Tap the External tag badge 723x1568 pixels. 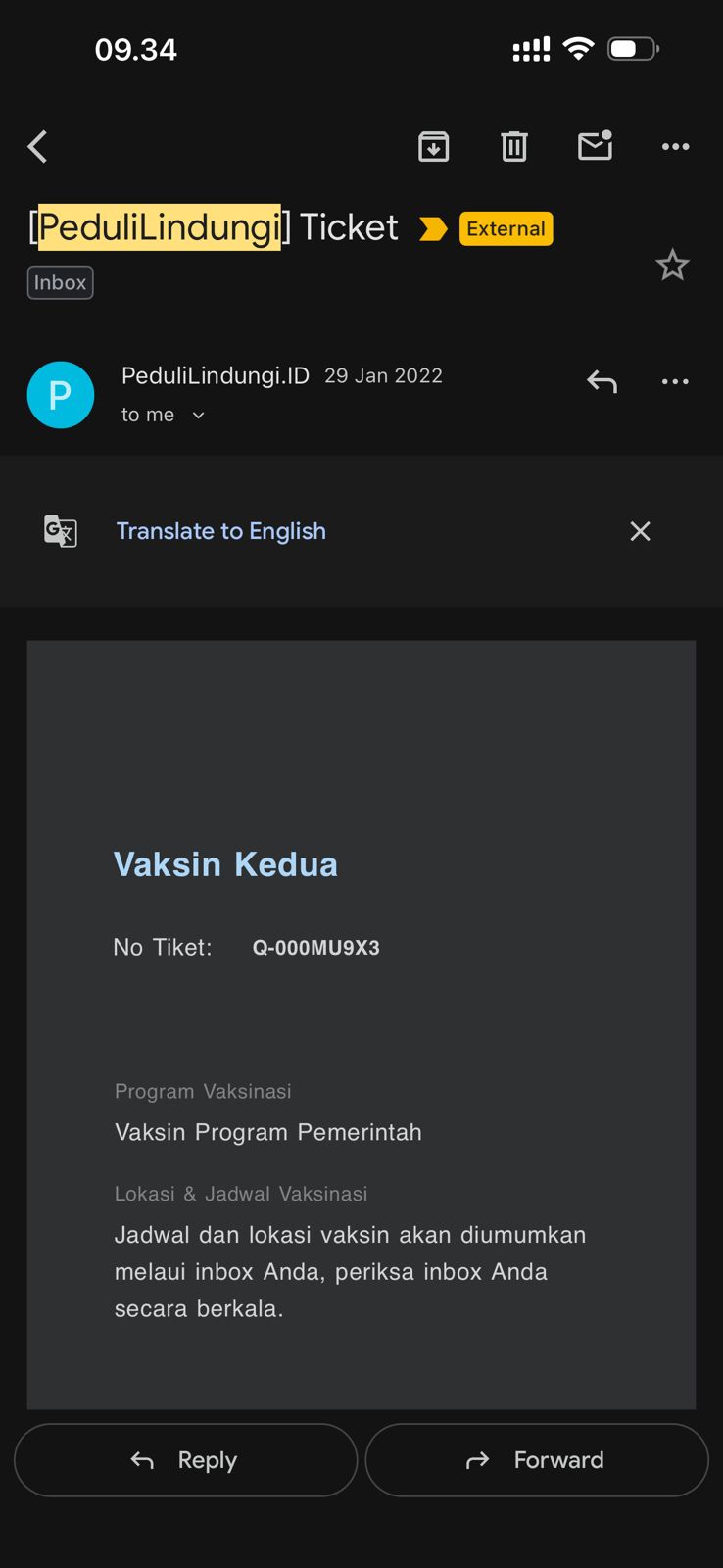point(506,228)
